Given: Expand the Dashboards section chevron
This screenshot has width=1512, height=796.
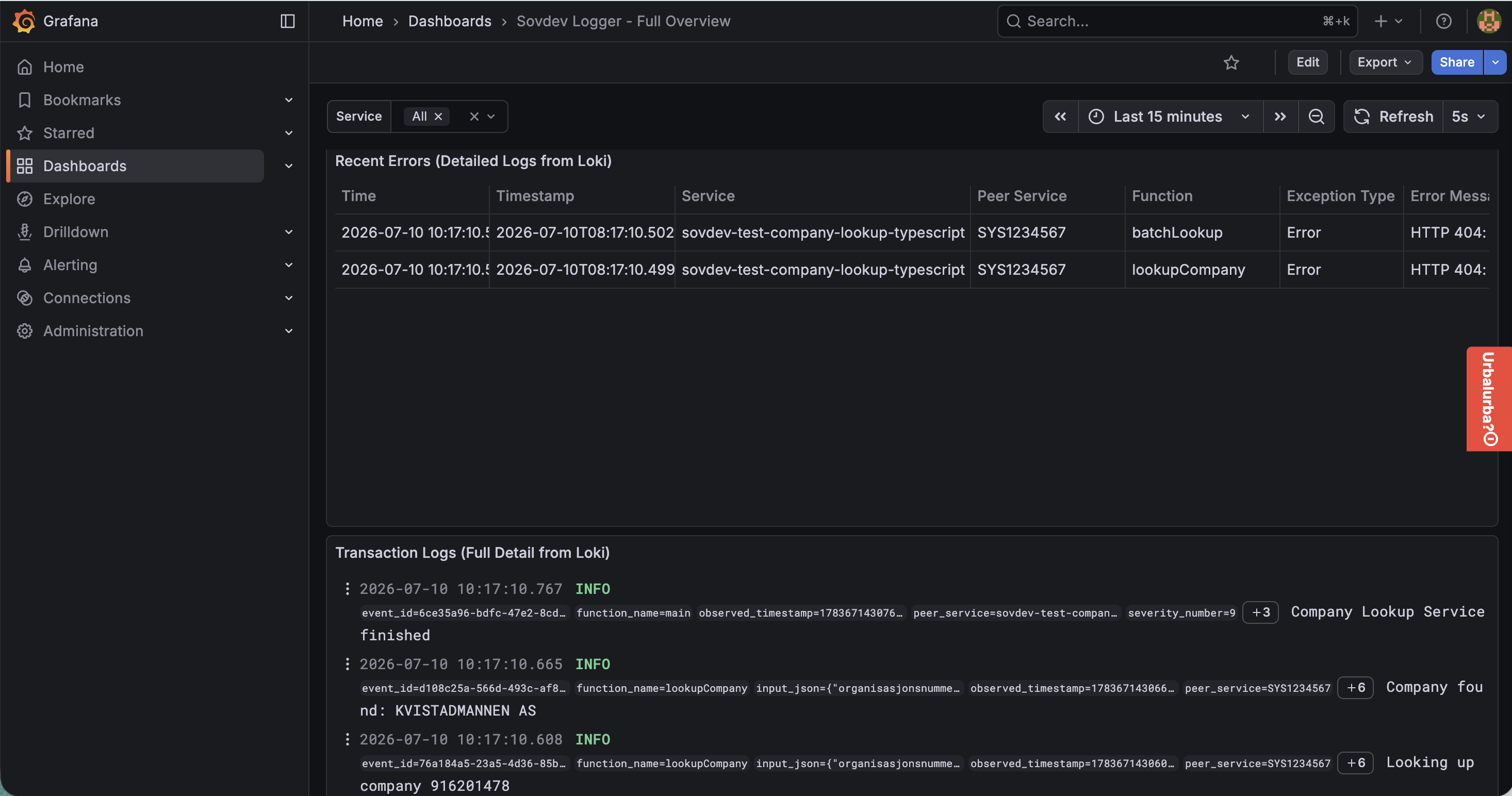Looking at the screenshot, I should (x=289, y=166).
